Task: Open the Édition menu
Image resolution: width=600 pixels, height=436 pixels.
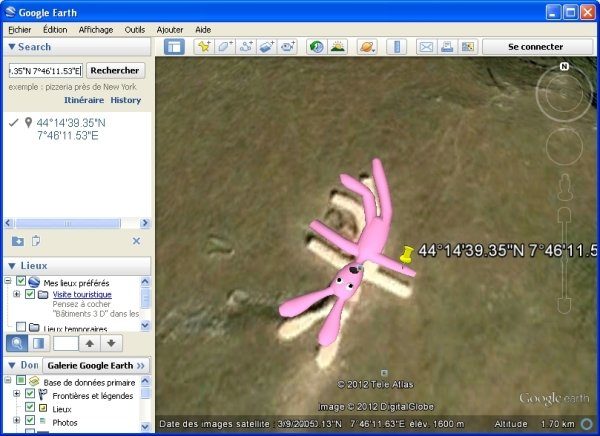Action: coord(55,29)
